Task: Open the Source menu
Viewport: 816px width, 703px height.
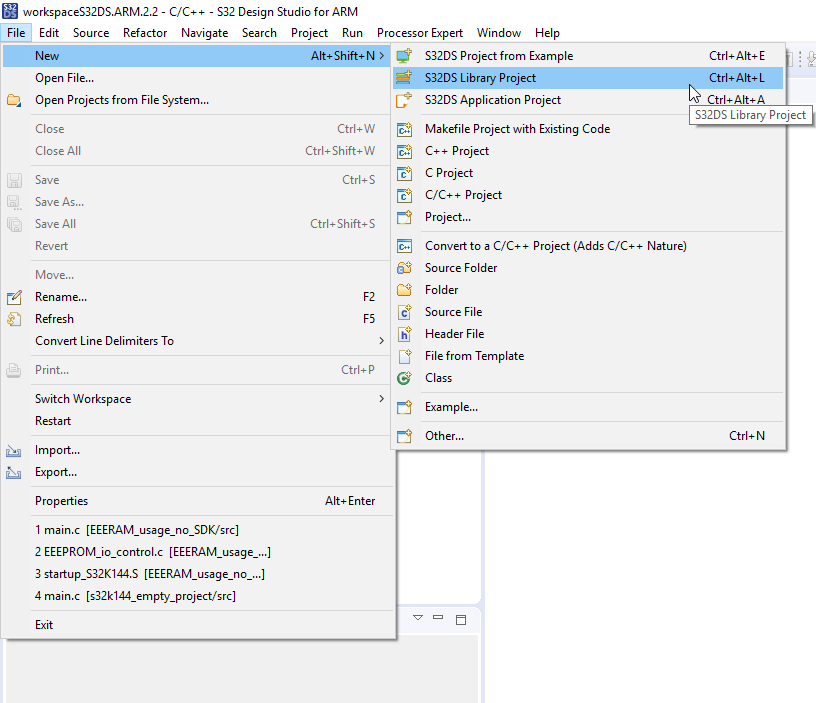Action: click(91, 33)
